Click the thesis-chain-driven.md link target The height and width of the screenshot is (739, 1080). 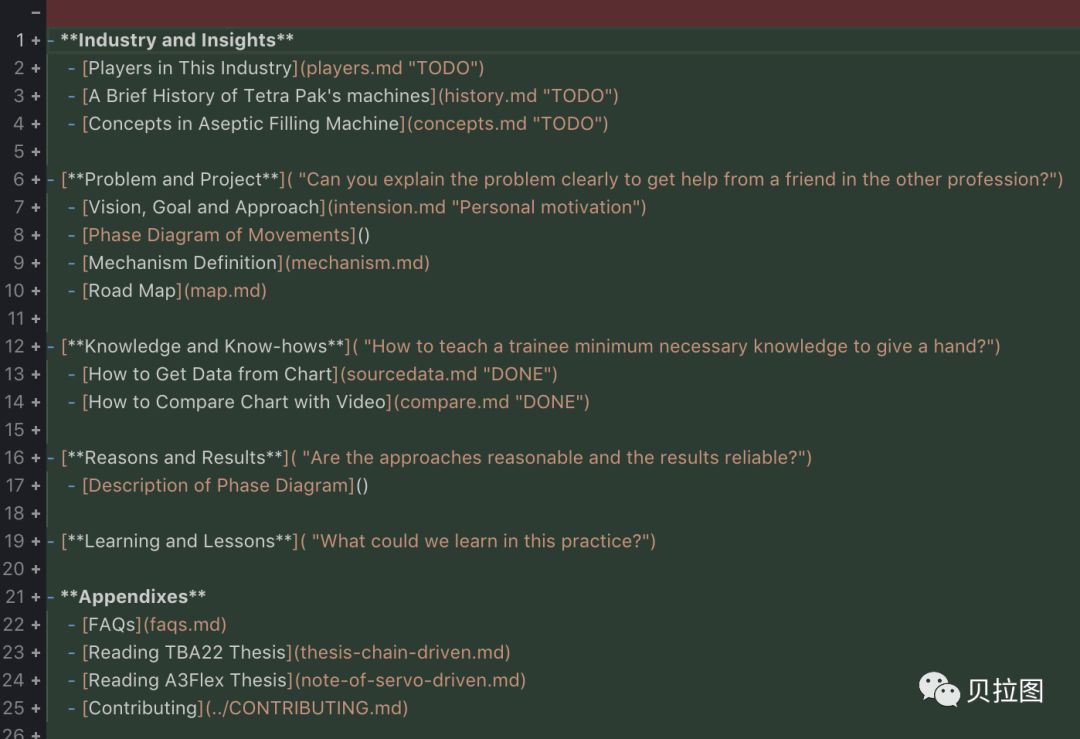coord(404,653)
